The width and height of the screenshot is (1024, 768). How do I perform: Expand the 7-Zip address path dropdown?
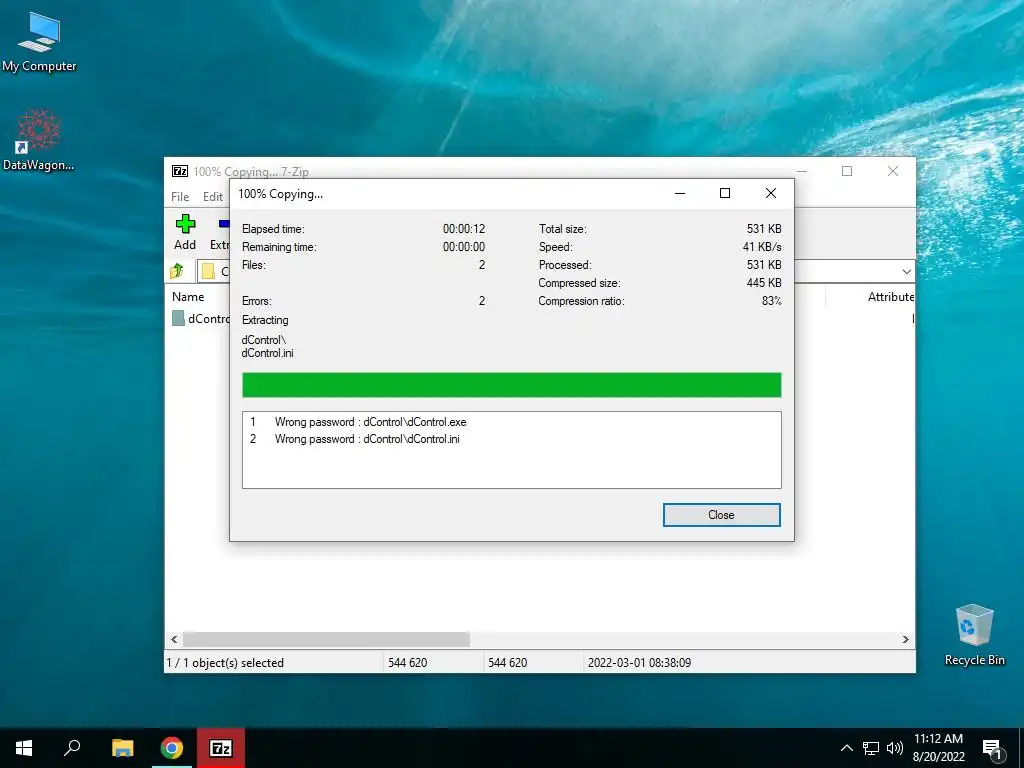(x=906, y=271)
